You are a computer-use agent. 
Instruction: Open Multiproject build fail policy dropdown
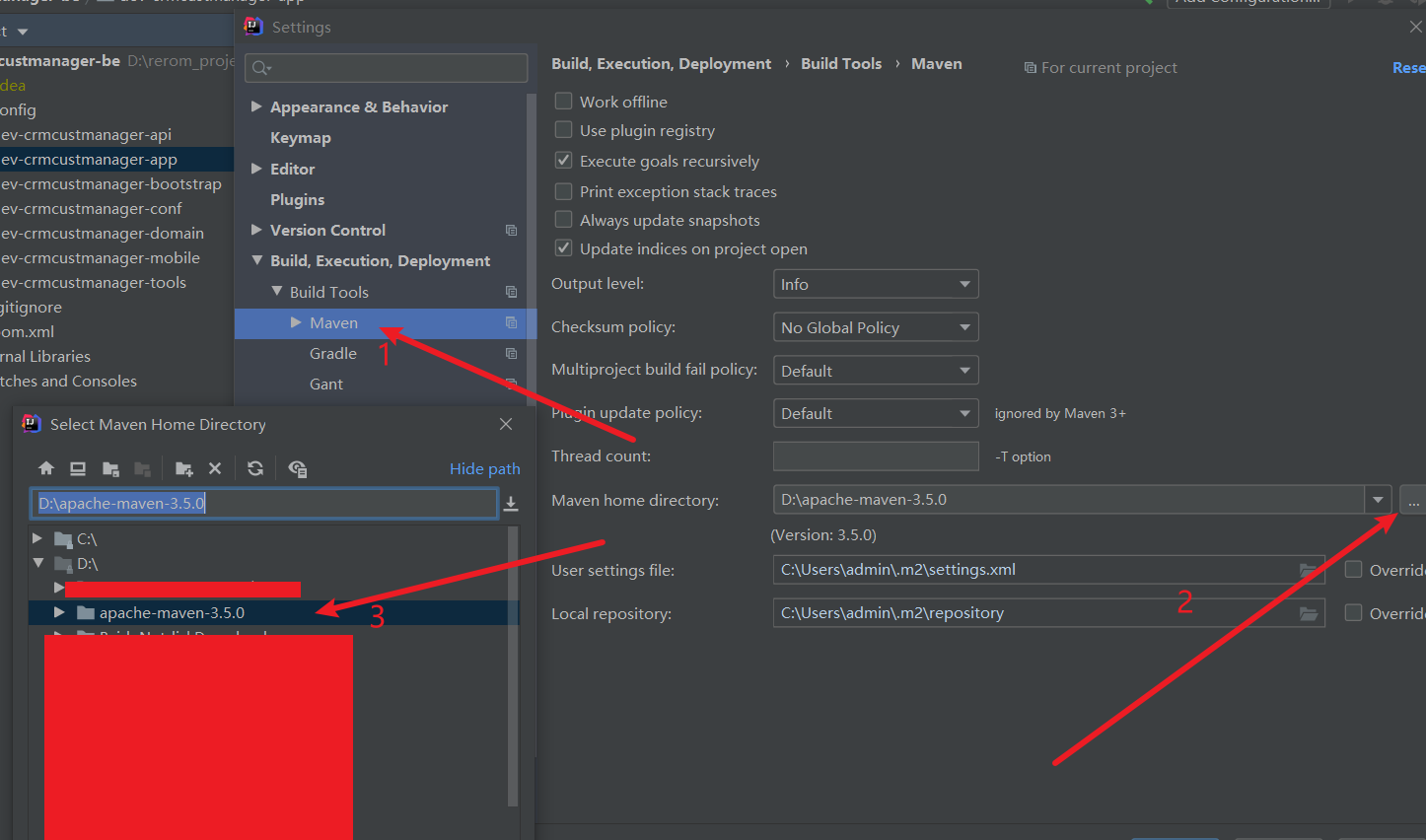tap(876, 371)
